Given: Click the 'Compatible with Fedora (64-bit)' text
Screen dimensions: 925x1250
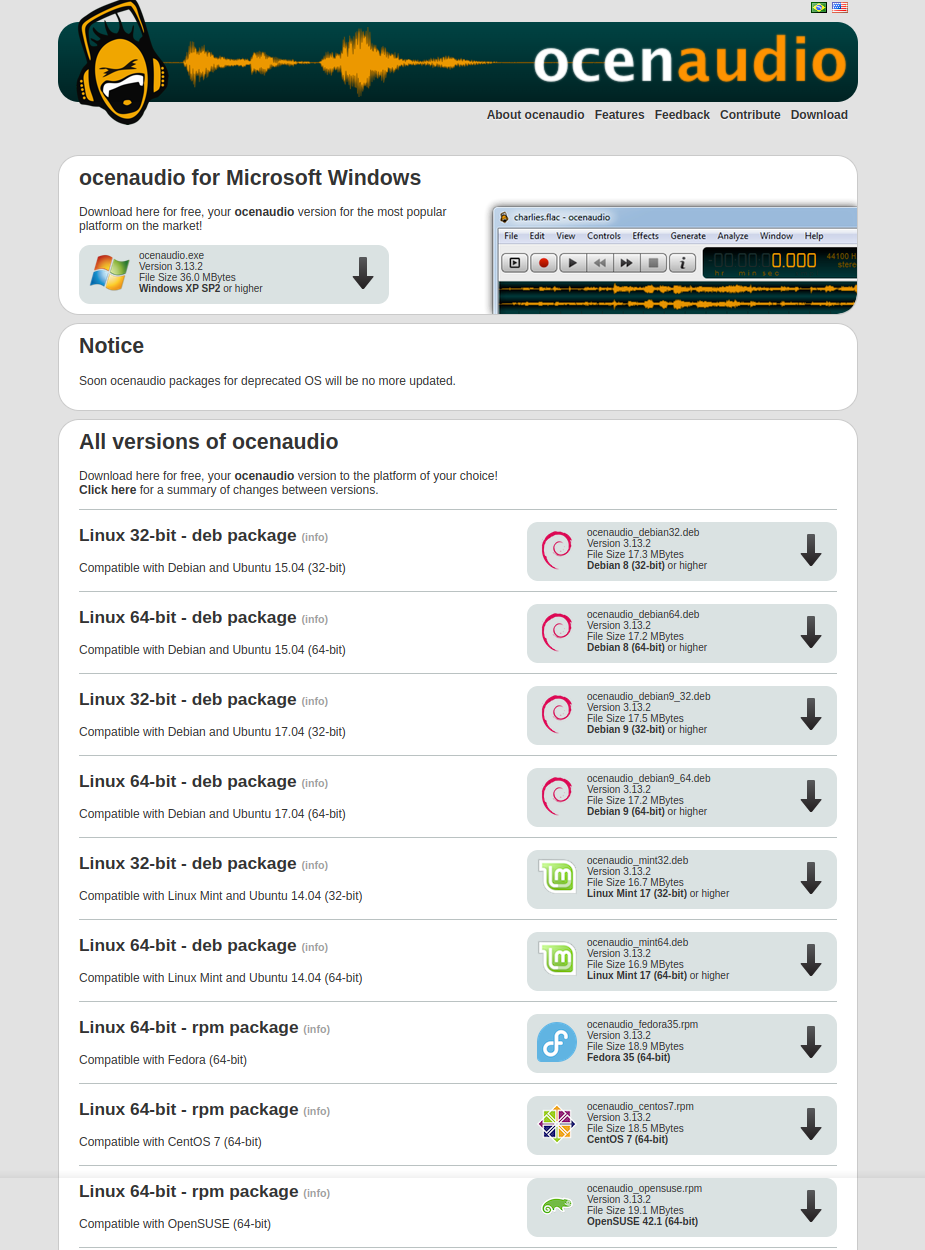Looking at the screenshot, I should point(163,1060).
